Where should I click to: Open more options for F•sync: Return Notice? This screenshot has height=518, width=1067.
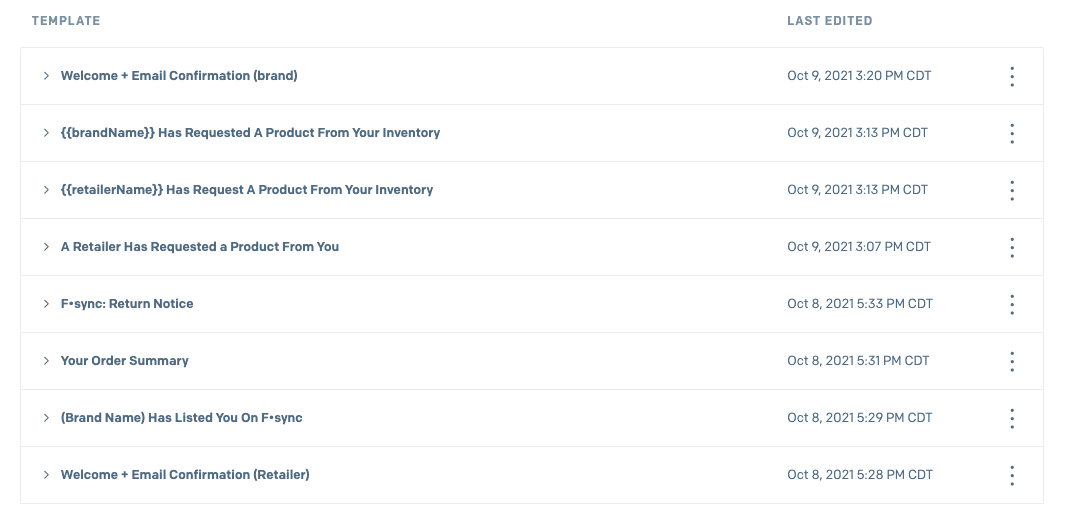[x=1012, y=304]
